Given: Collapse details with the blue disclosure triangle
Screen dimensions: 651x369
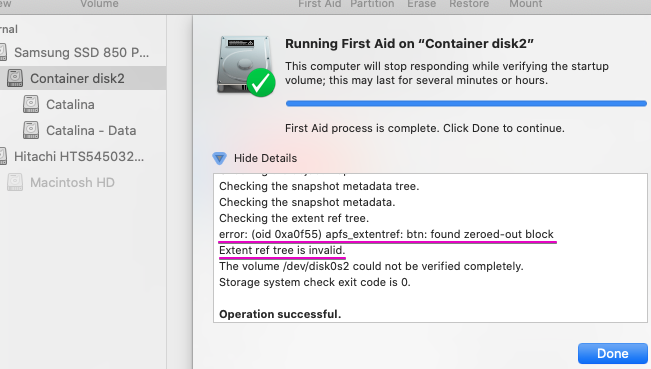Looking at the screenshot, I should [219, 158].
